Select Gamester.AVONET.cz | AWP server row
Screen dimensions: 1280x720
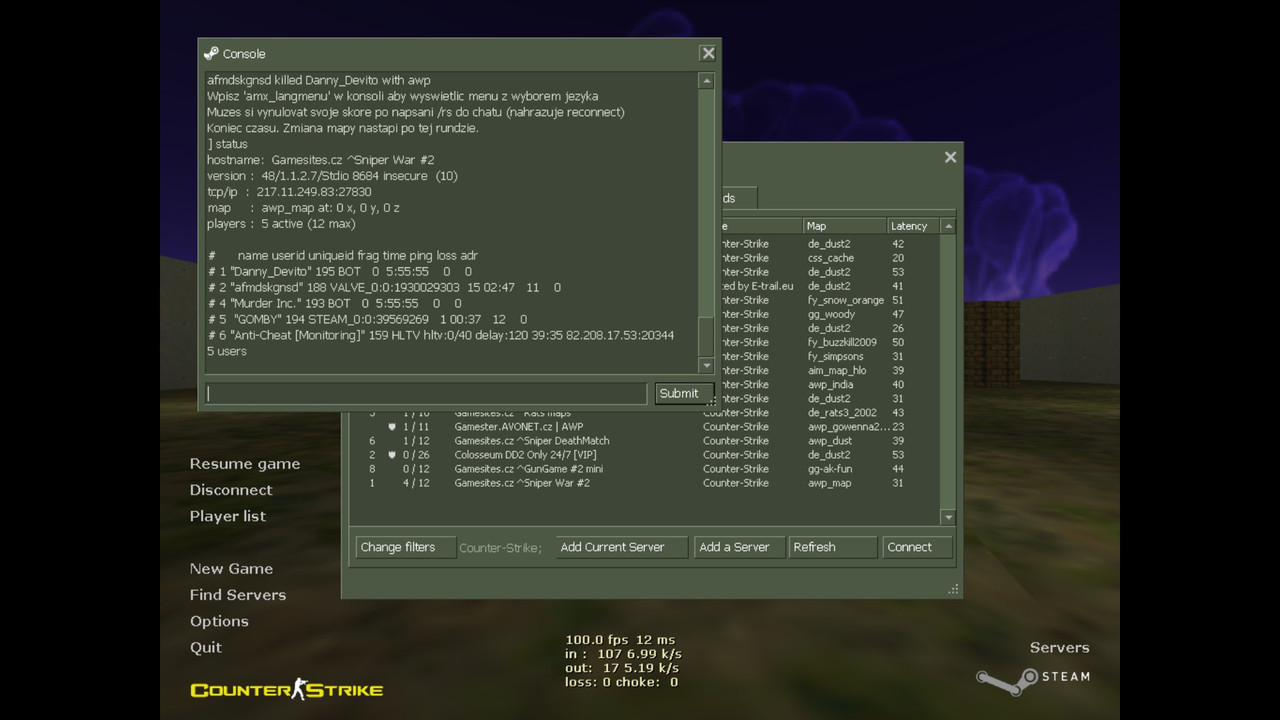click(645, 427)
